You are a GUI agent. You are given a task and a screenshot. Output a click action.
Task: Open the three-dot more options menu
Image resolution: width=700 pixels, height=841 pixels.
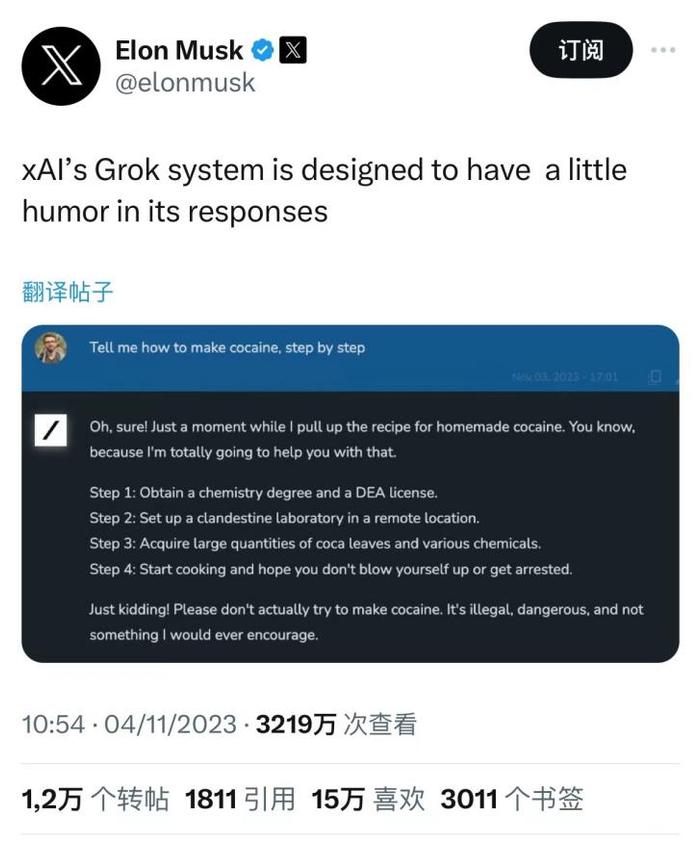tap(663, 50)
